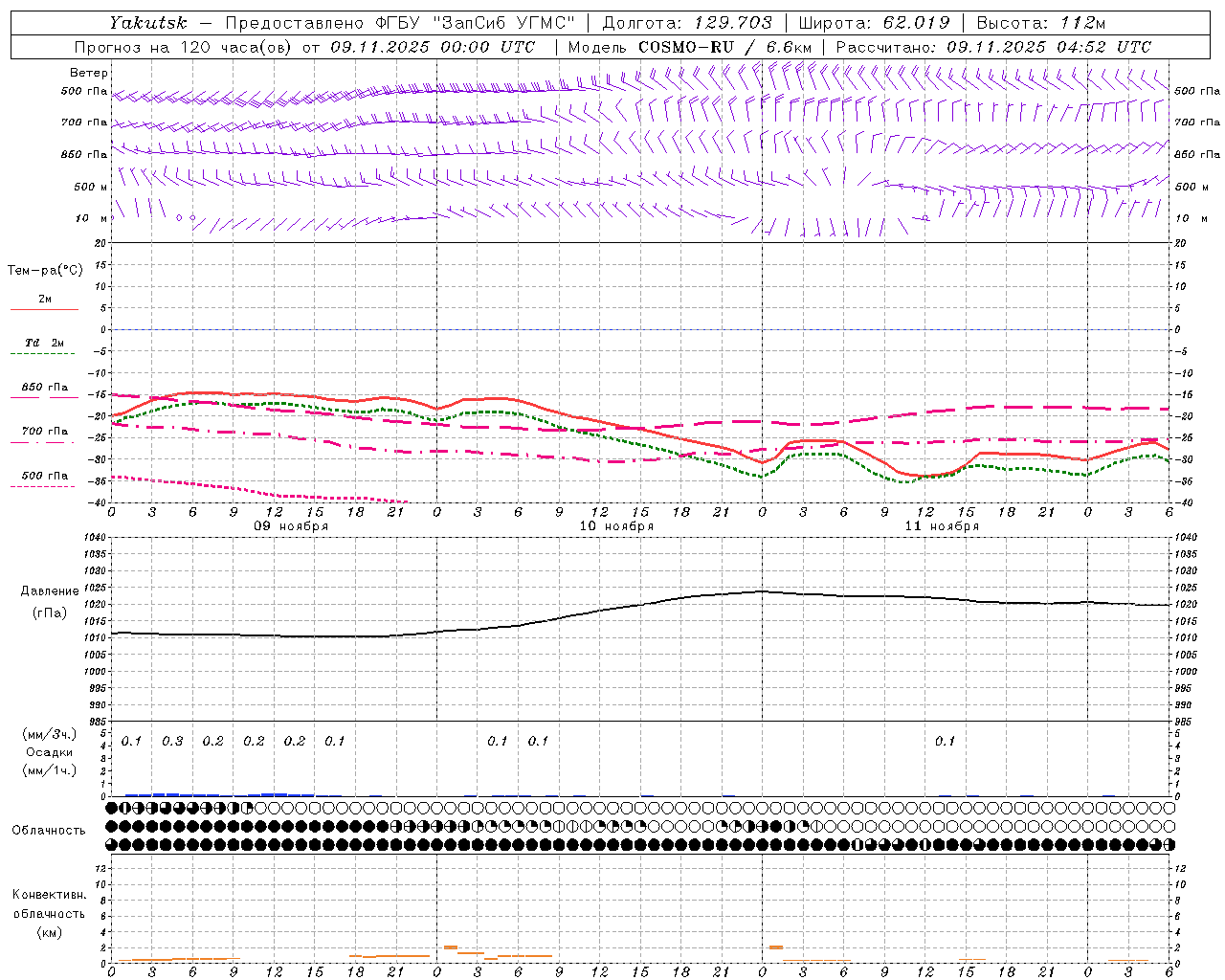This screenshot has height=980, width=1225.
Task: Click the '(мм/1ч.)' hourly precipitation label
Action: pyautogui.click(x=49, y=770)
